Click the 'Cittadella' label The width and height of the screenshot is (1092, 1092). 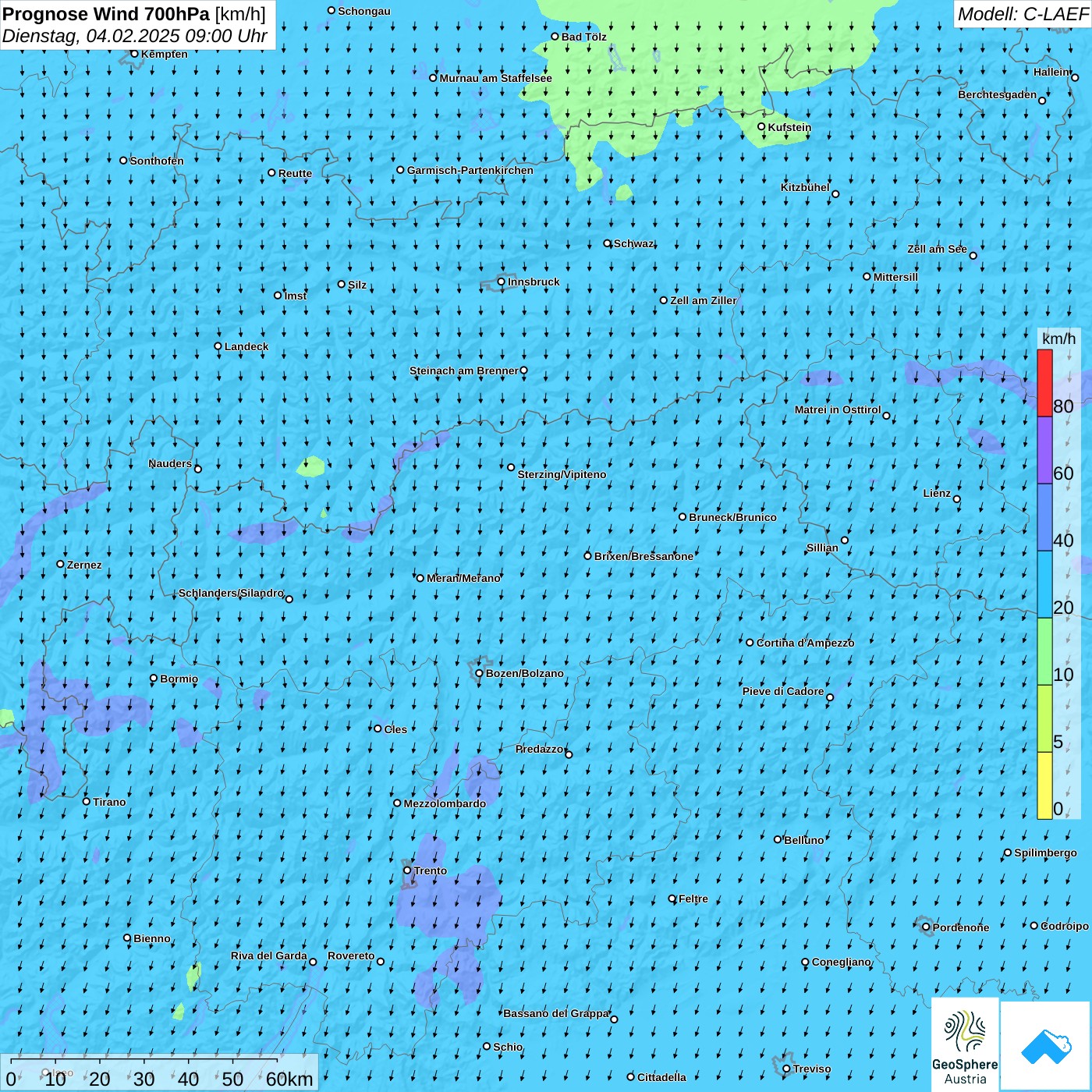[x=661, y=1077]
